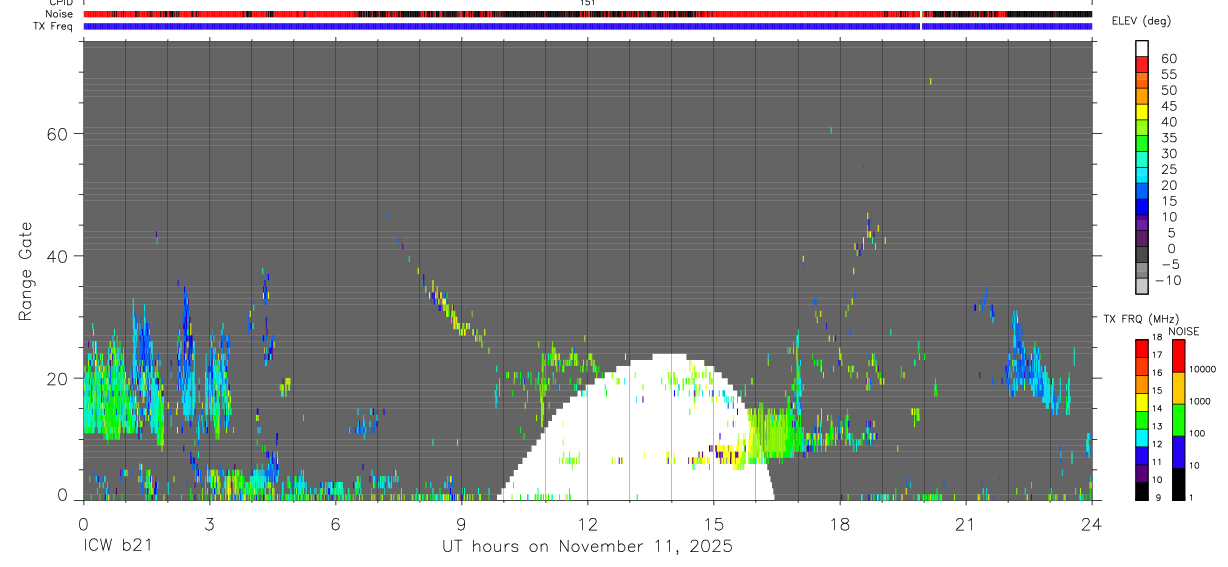Click the '18' tick on UT hours axis
Viewport: 1228px width, 567px height.
[x=839, y=523]
